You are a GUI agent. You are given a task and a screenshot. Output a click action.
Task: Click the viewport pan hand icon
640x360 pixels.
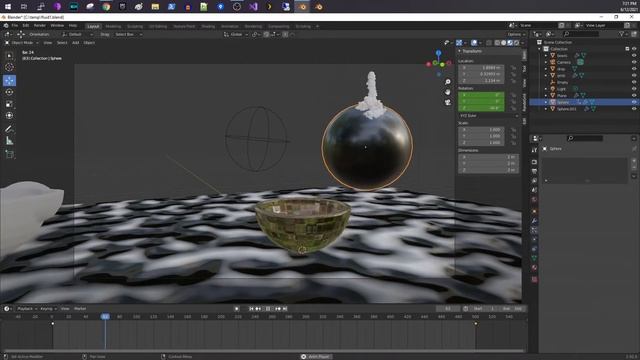pyautogui.click(x=448, y=92)
